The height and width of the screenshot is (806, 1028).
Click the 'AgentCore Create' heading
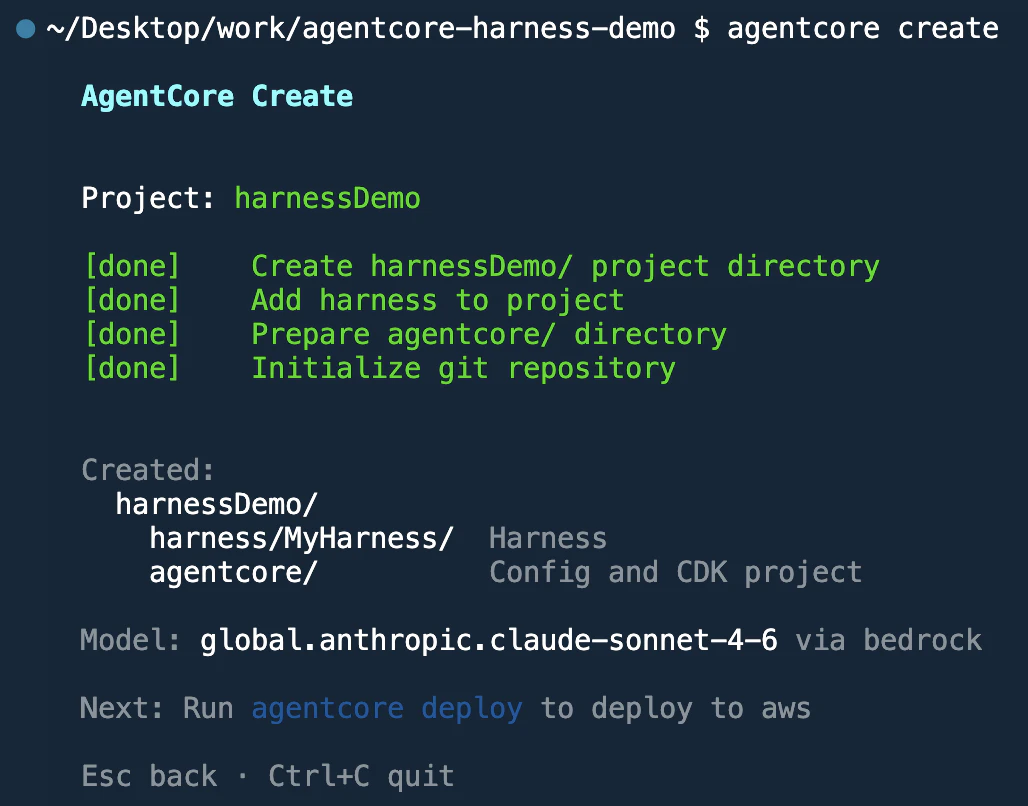coord(217,96)
